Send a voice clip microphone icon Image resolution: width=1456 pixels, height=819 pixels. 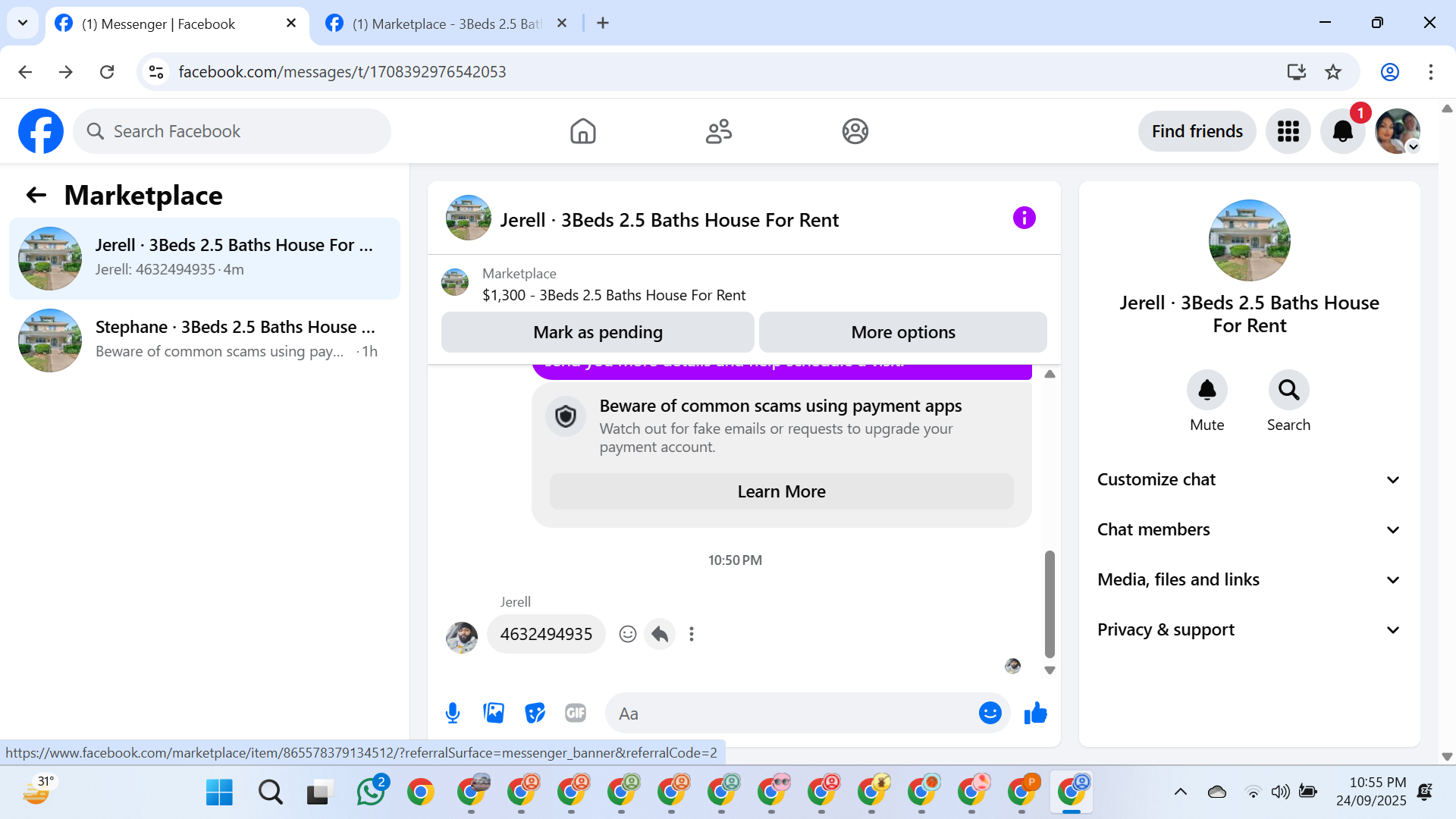[453, 713]
